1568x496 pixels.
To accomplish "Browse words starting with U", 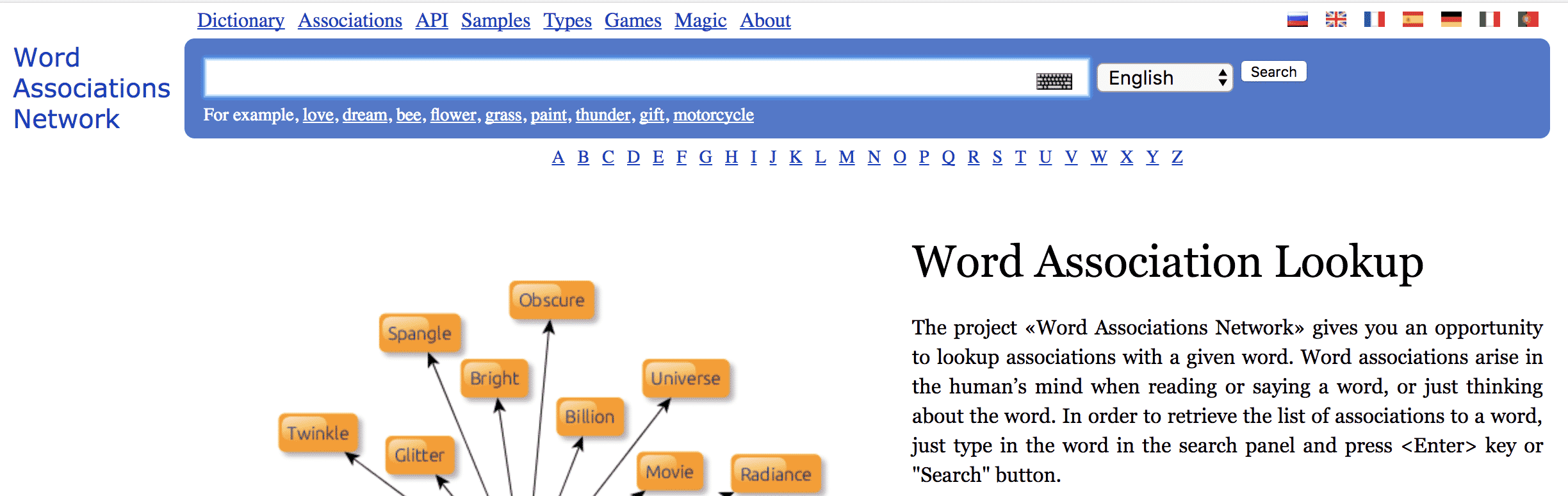I will pos(1045,157).
